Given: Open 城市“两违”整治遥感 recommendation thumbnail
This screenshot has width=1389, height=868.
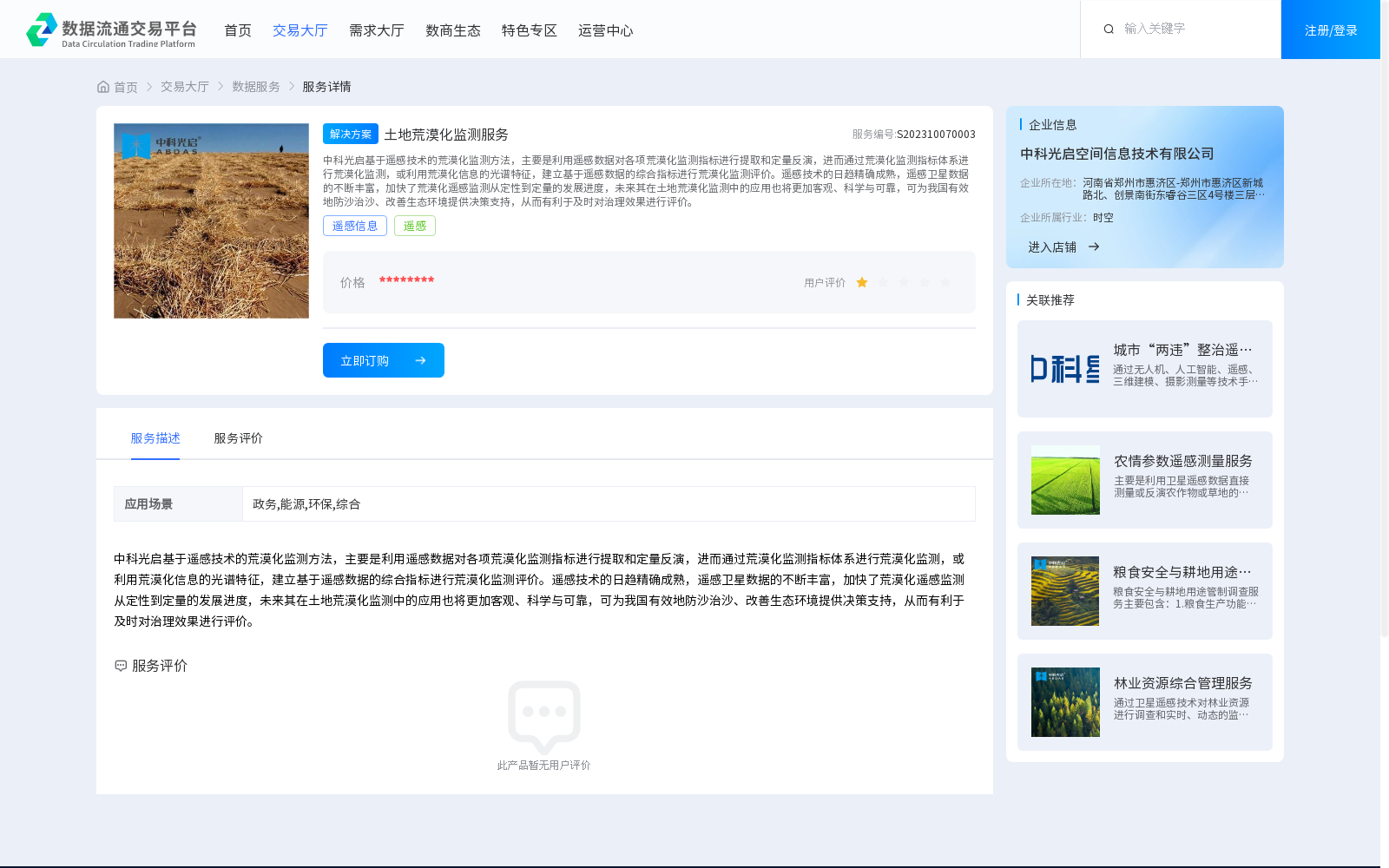Looking at the screenshot, I should click(x=1065, y=369).
